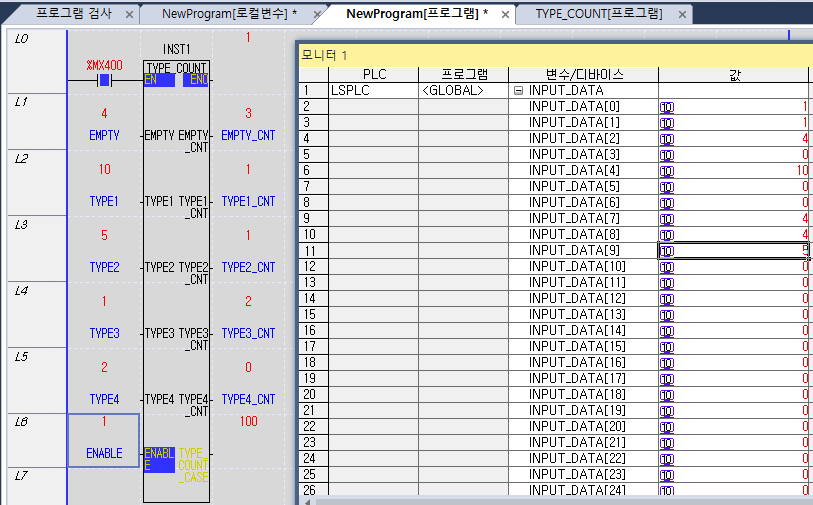Select the EMPTY_CNT output variable
This screenshot has width=813, height=505.
[x=248, y=135]
